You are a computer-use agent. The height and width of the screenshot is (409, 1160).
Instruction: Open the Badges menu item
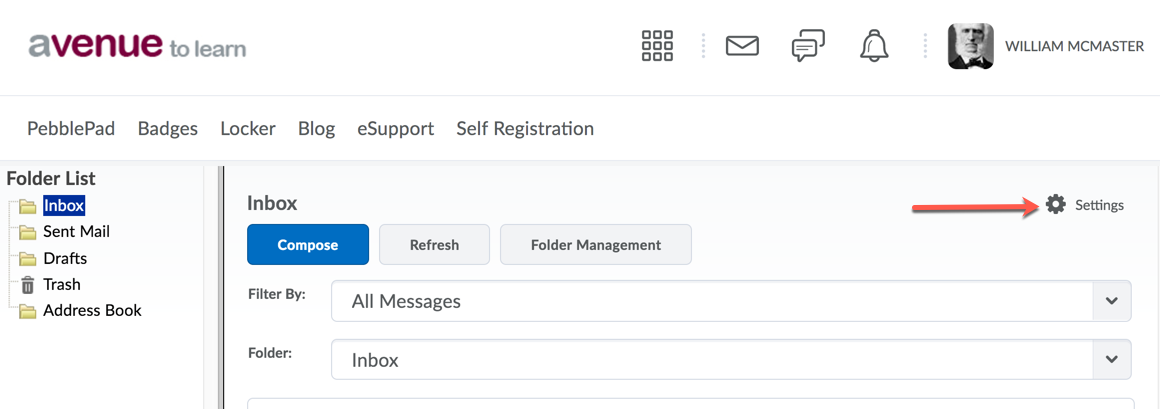tap(168, 128)
